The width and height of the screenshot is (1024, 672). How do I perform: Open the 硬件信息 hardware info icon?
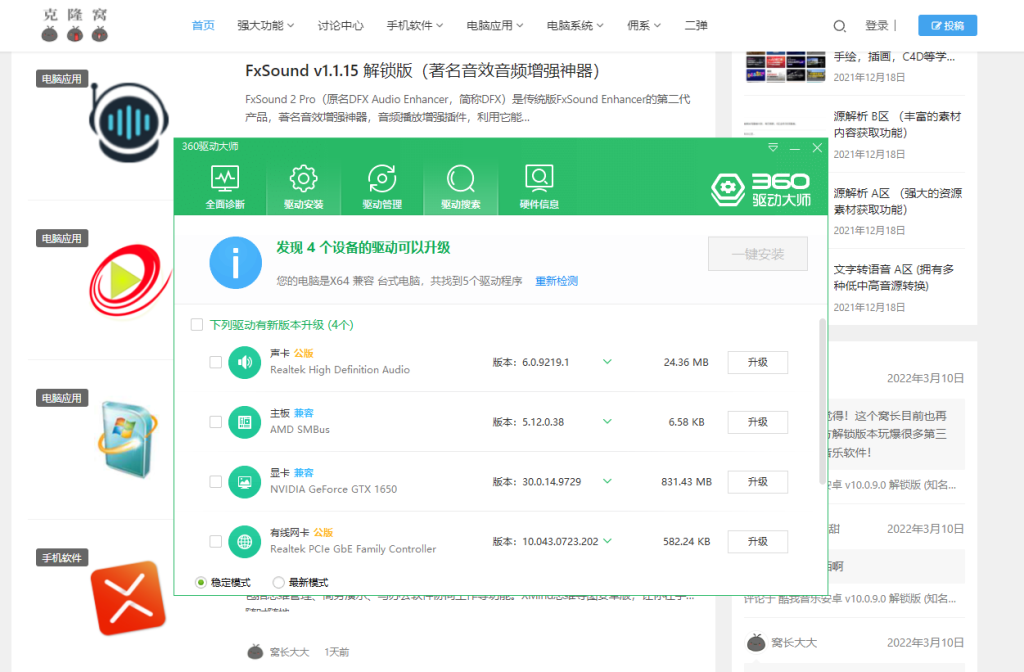click(x=539, y=179)
